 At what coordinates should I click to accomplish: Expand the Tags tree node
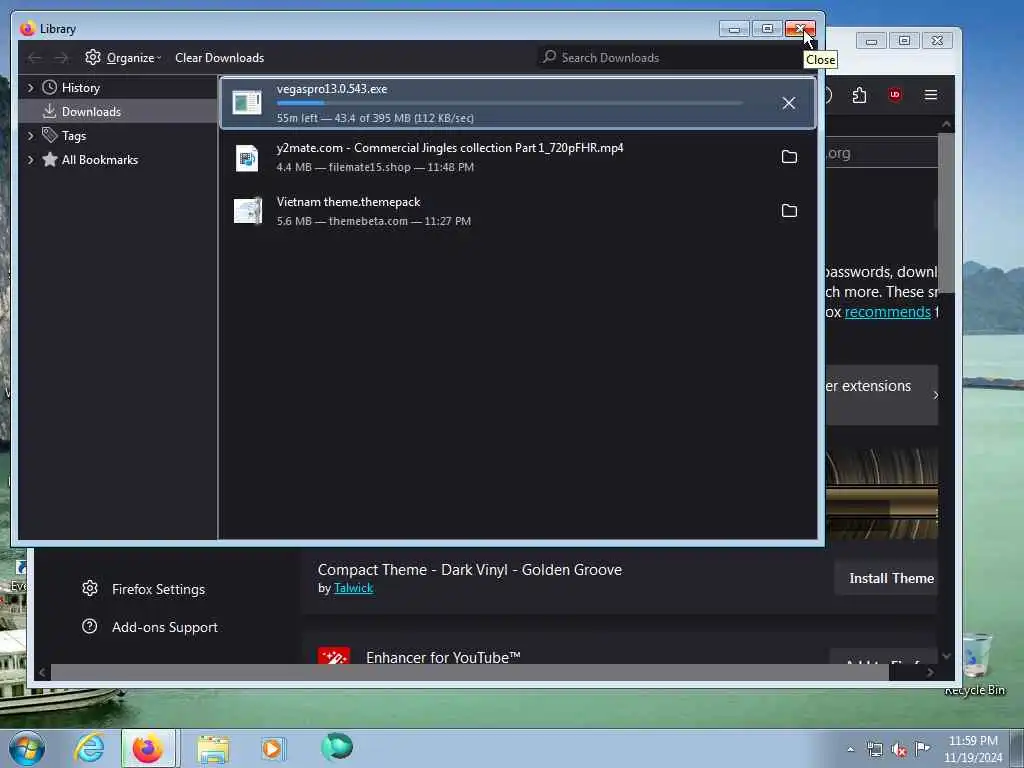[x=30, y=136]
